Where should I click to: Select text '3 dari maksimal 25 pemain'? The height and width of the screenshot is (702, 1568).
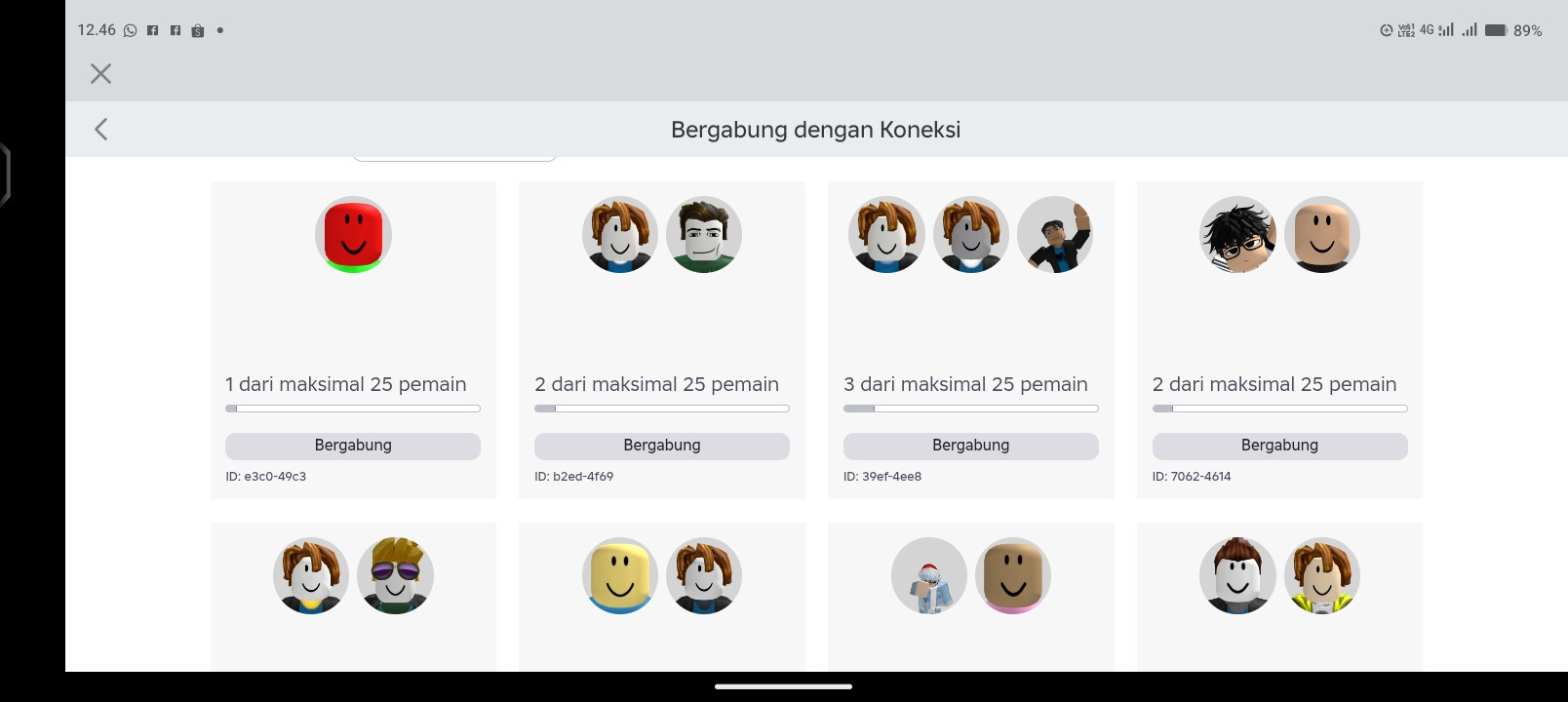coord(965,384)
